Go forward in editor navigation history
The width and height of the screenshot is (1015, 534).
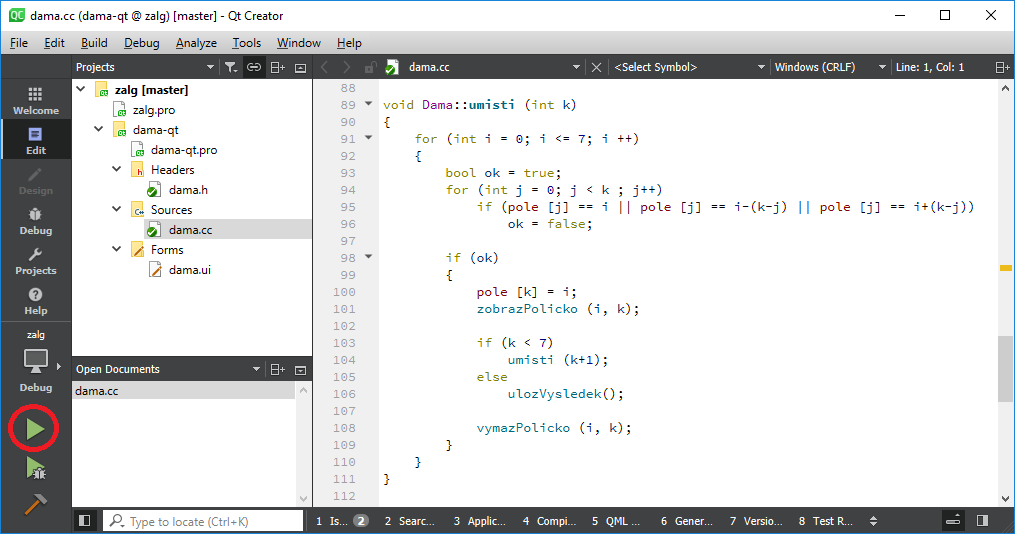[347, 67]
